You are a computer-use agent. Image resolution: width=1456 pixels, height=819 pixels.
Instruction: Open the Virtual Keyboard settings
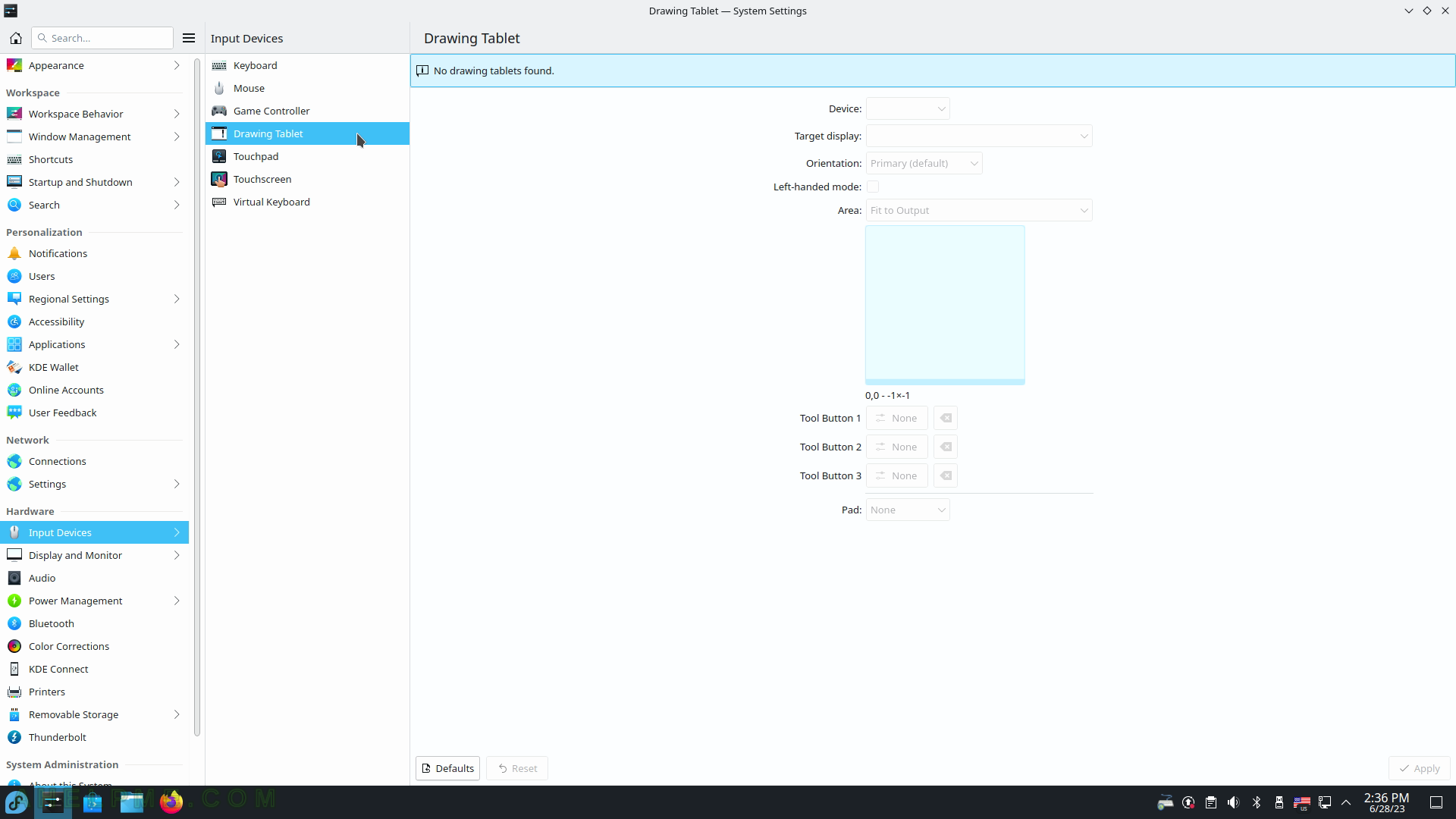point(307,202)
